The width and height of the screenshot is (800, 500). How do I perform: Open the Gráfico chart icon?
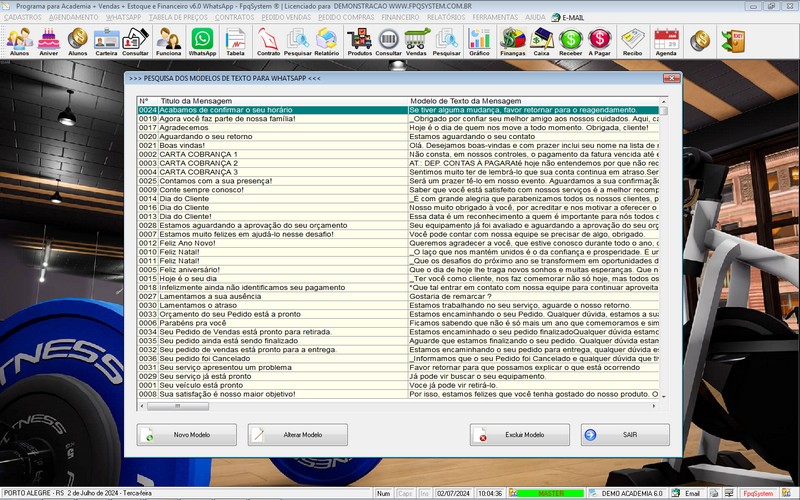click(x=479, y=41)
